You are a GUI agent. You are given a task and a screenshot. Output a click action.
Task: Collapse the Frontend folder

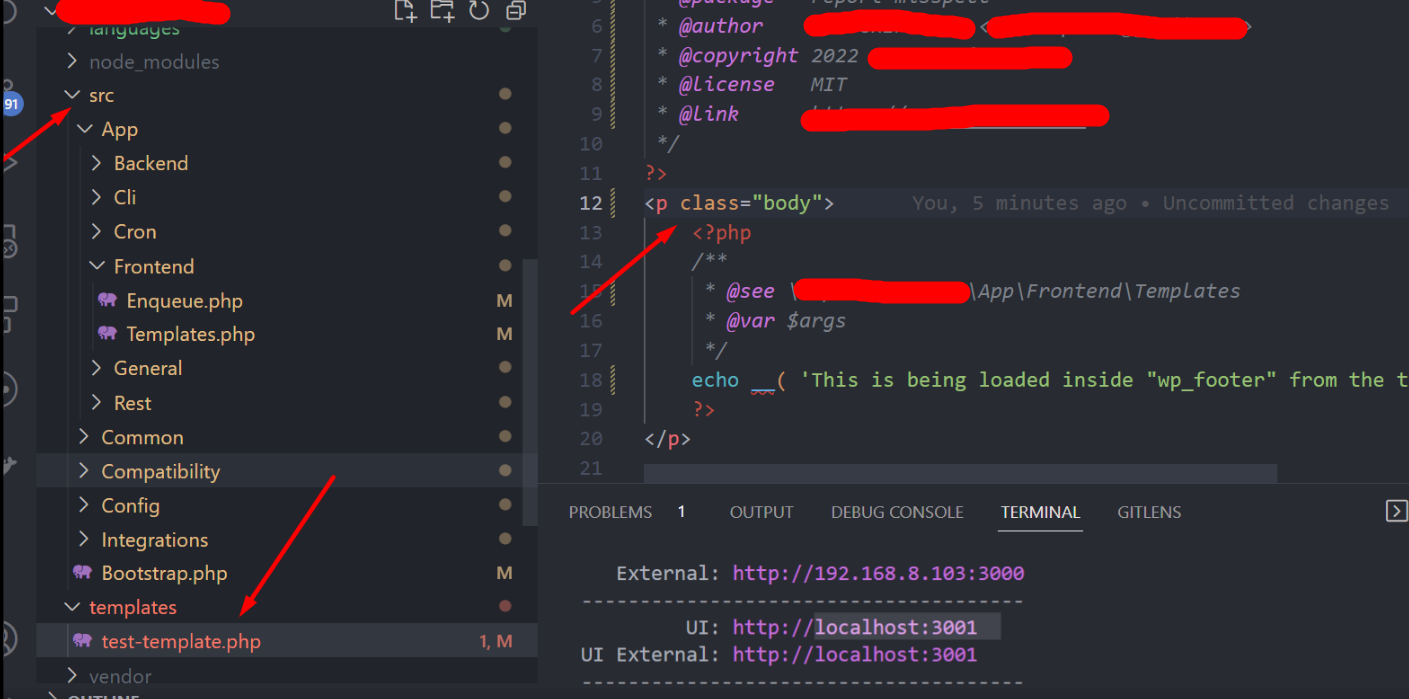[x=96, y=266]
